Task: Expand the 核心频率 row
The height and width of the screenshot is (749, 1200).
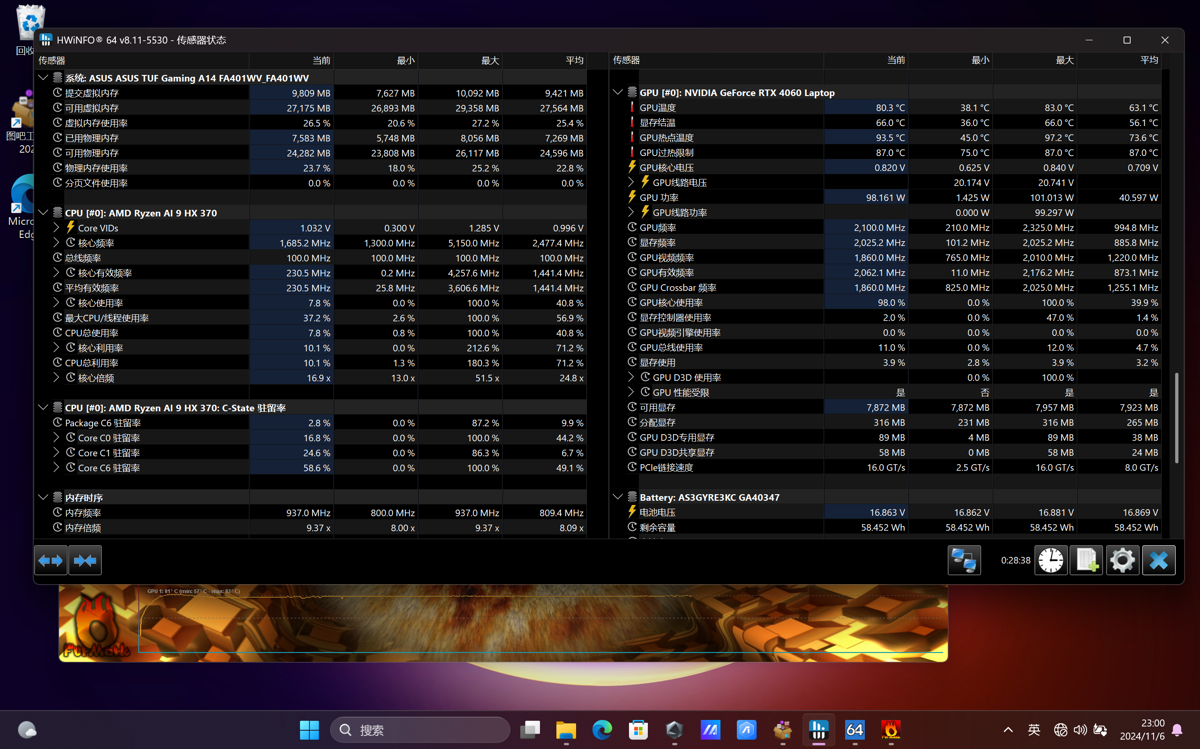Action: [x=57, y=243]
